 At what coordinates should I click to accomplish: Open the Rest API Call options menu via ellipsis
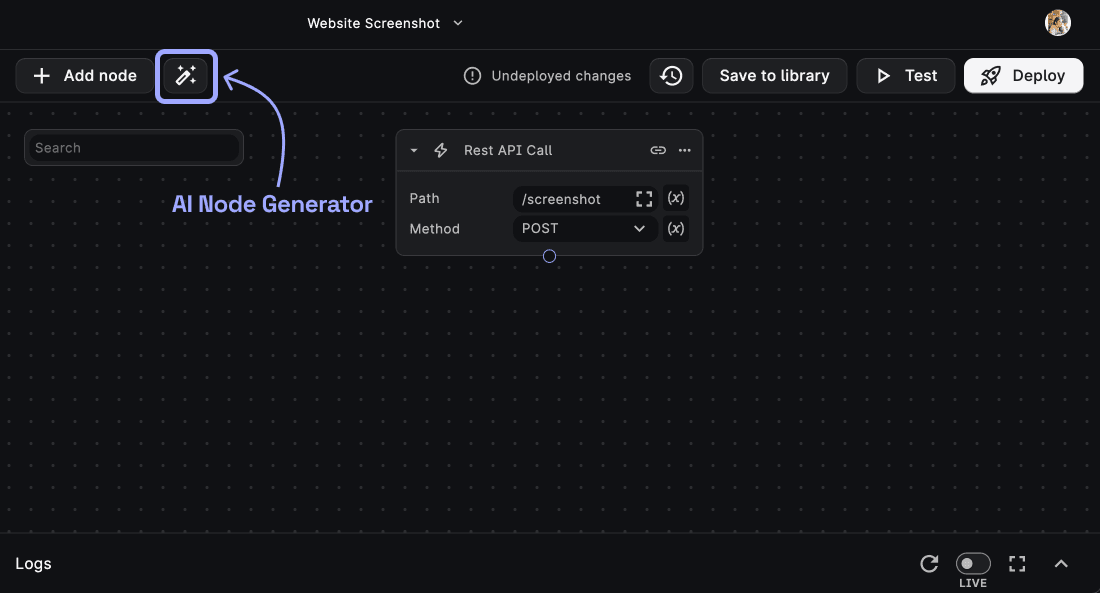pos(684,150)
